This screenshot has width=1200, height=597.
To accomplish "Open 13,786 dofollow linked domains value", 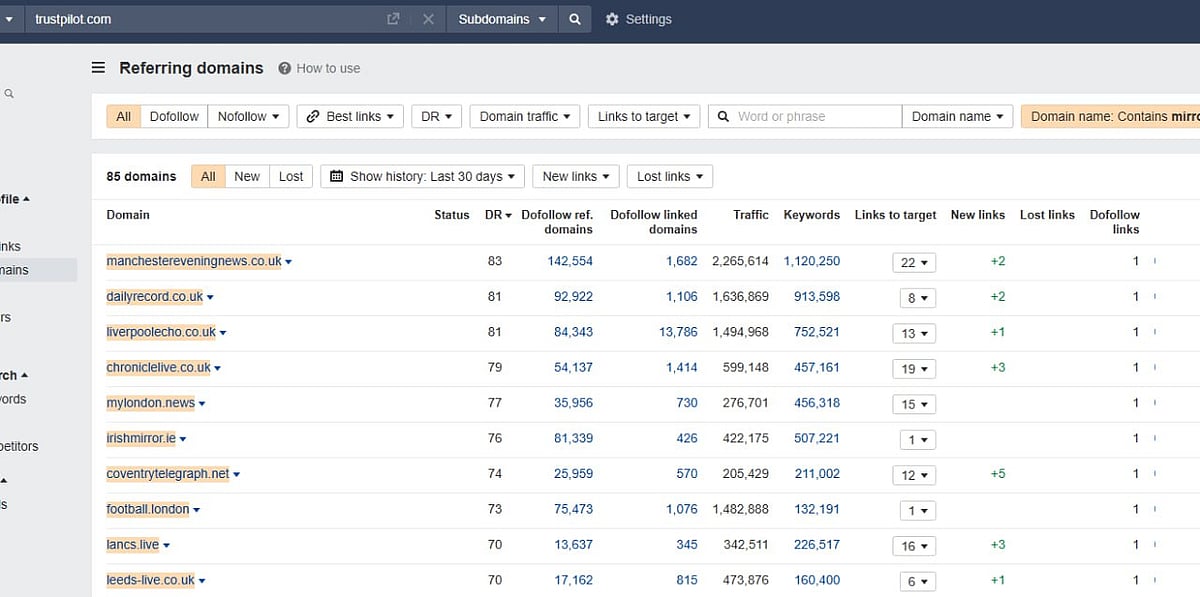I will click(x=678, y=332).
